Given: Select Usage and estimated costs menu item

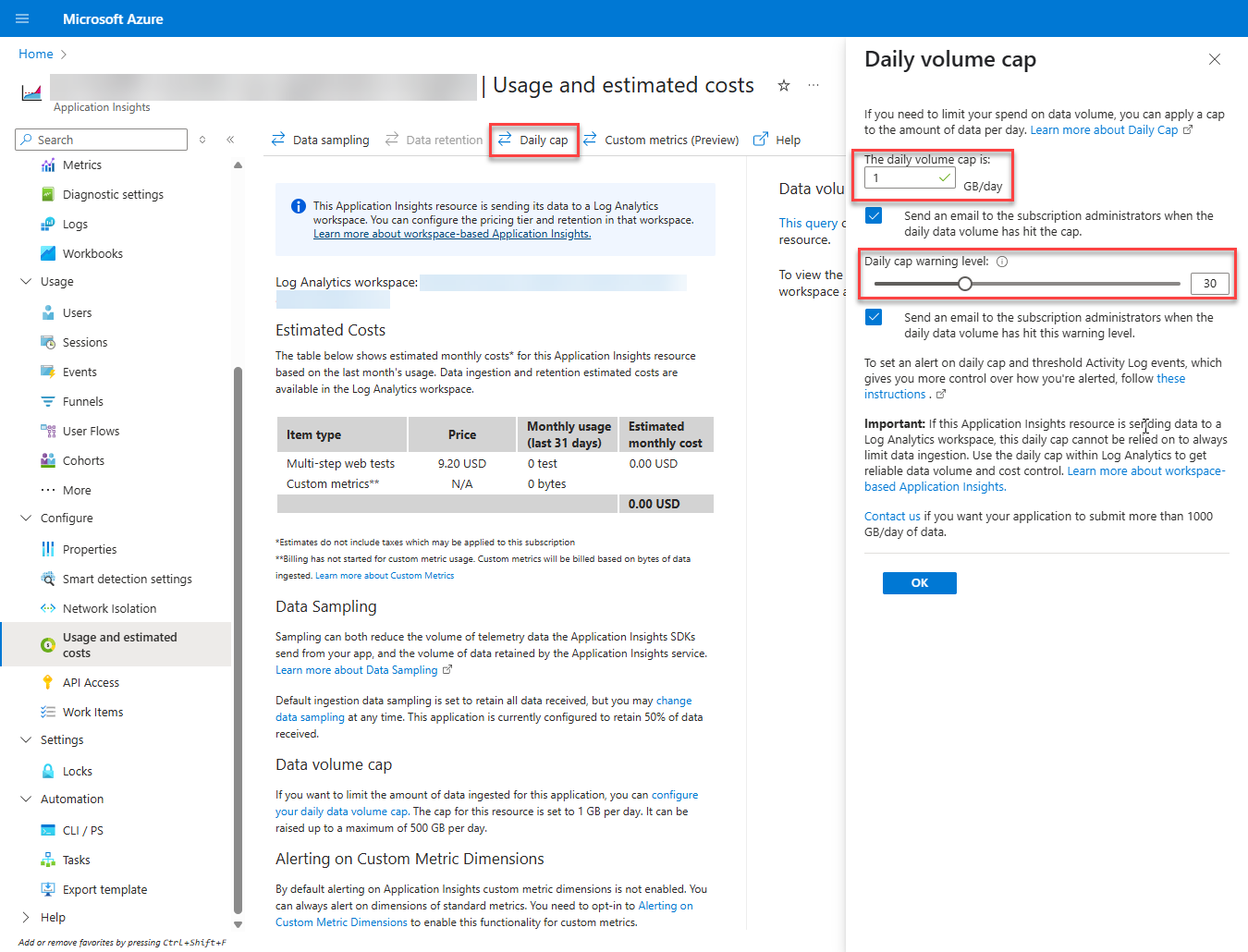Looking at the screenshot, I should (x=116, y=645).
